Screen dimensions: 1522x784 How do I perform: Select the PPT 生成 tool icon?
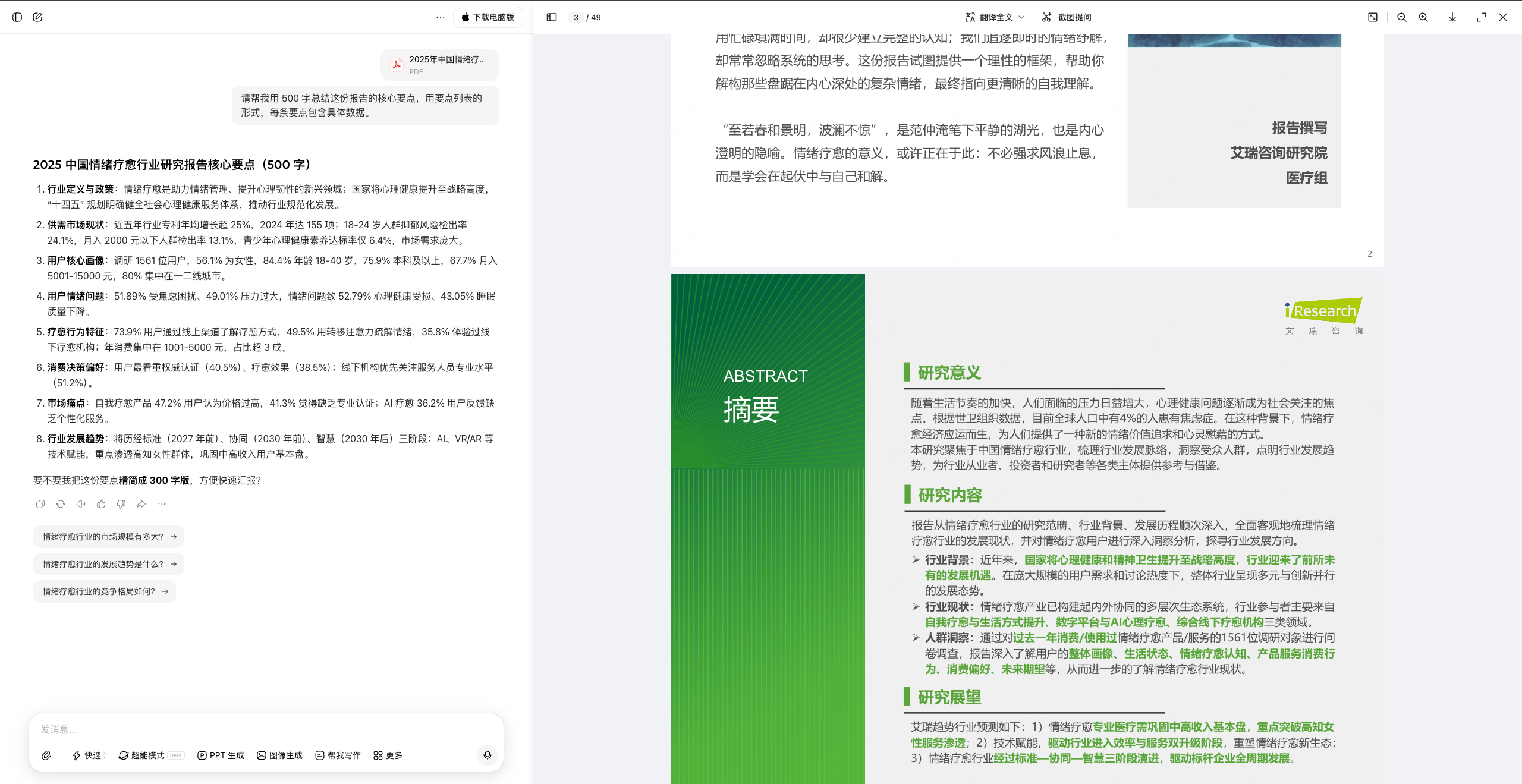pos(202,755)
